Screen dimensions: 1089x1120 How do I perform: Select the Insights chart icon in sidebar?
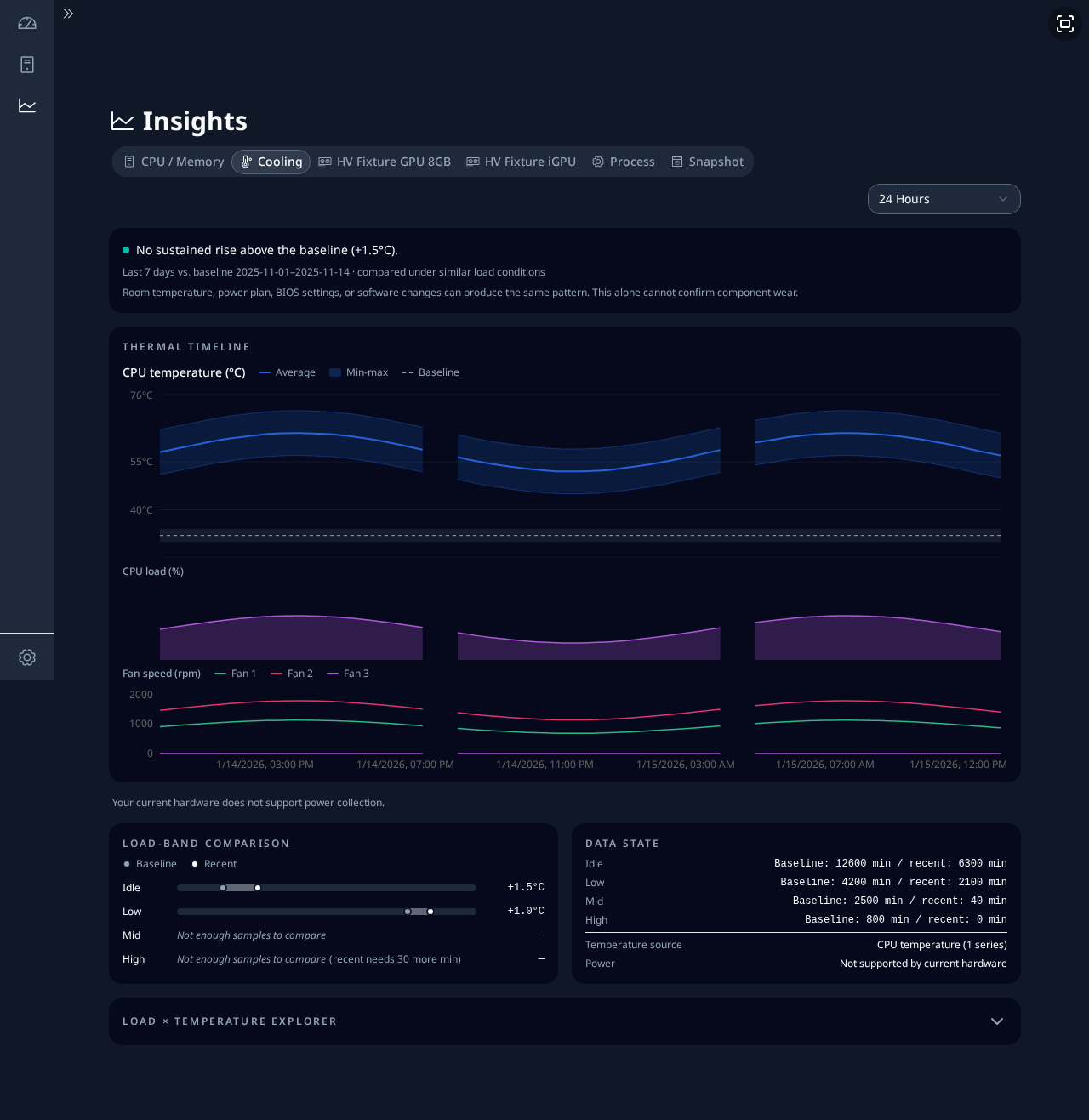(27, 105)
